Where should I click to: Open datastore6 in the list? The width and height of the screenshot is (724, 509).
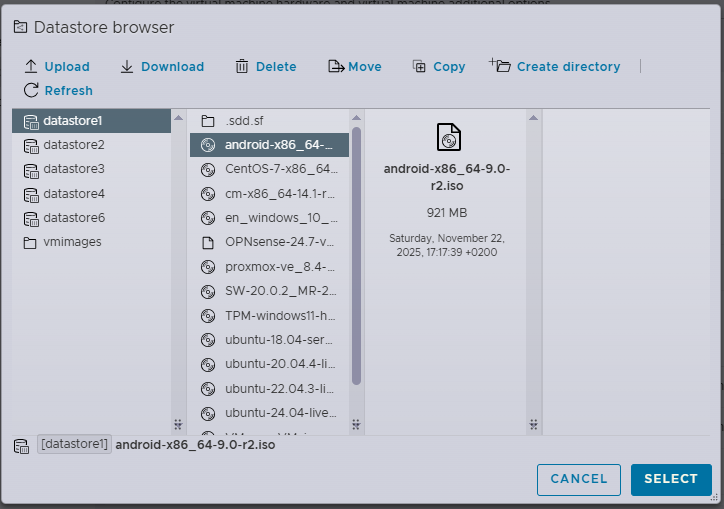point(91,218)
